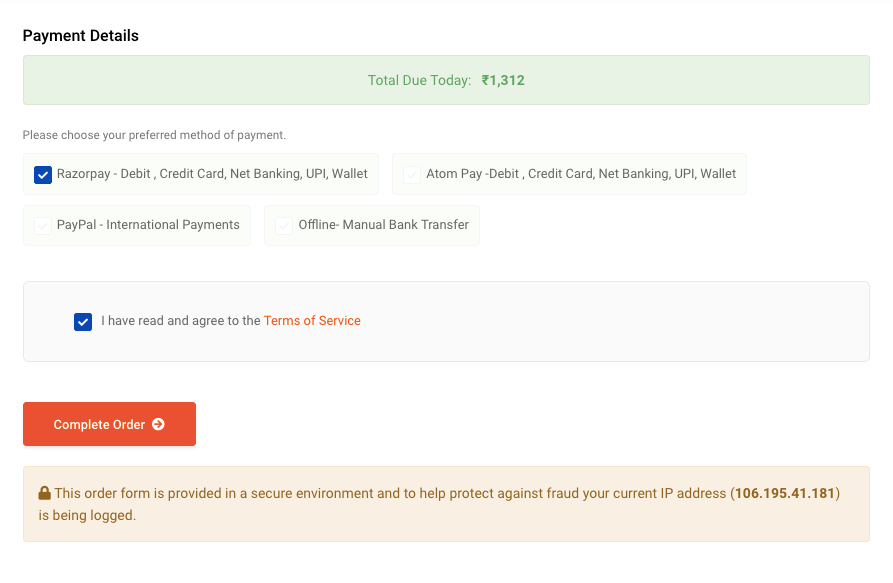Click the logged IP address 106.195.41.181

point(785,493)
